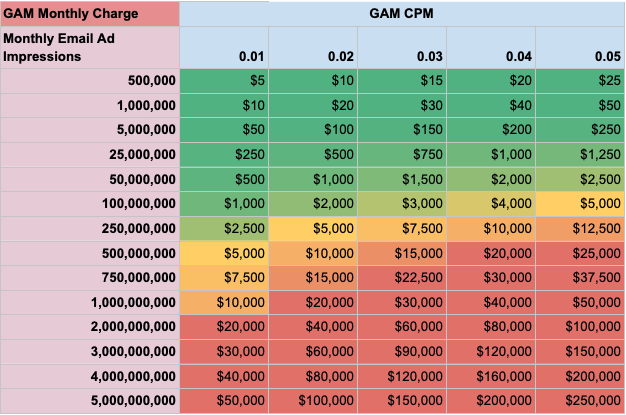Select the 500,000 impressions row label

[x=90, y=81]
